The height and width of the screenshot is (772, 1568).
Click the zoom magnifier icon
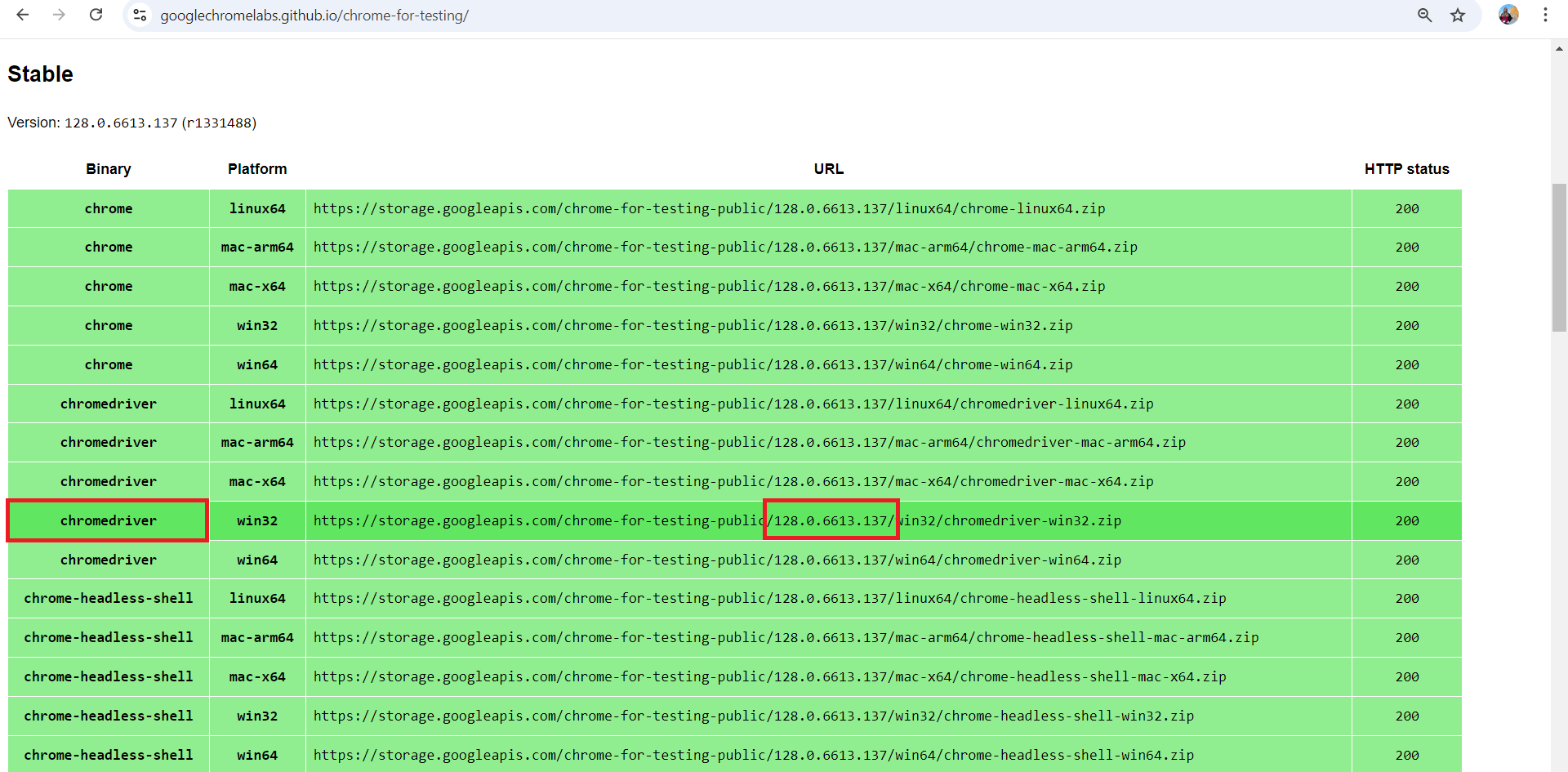click(x=1424, y=16)
